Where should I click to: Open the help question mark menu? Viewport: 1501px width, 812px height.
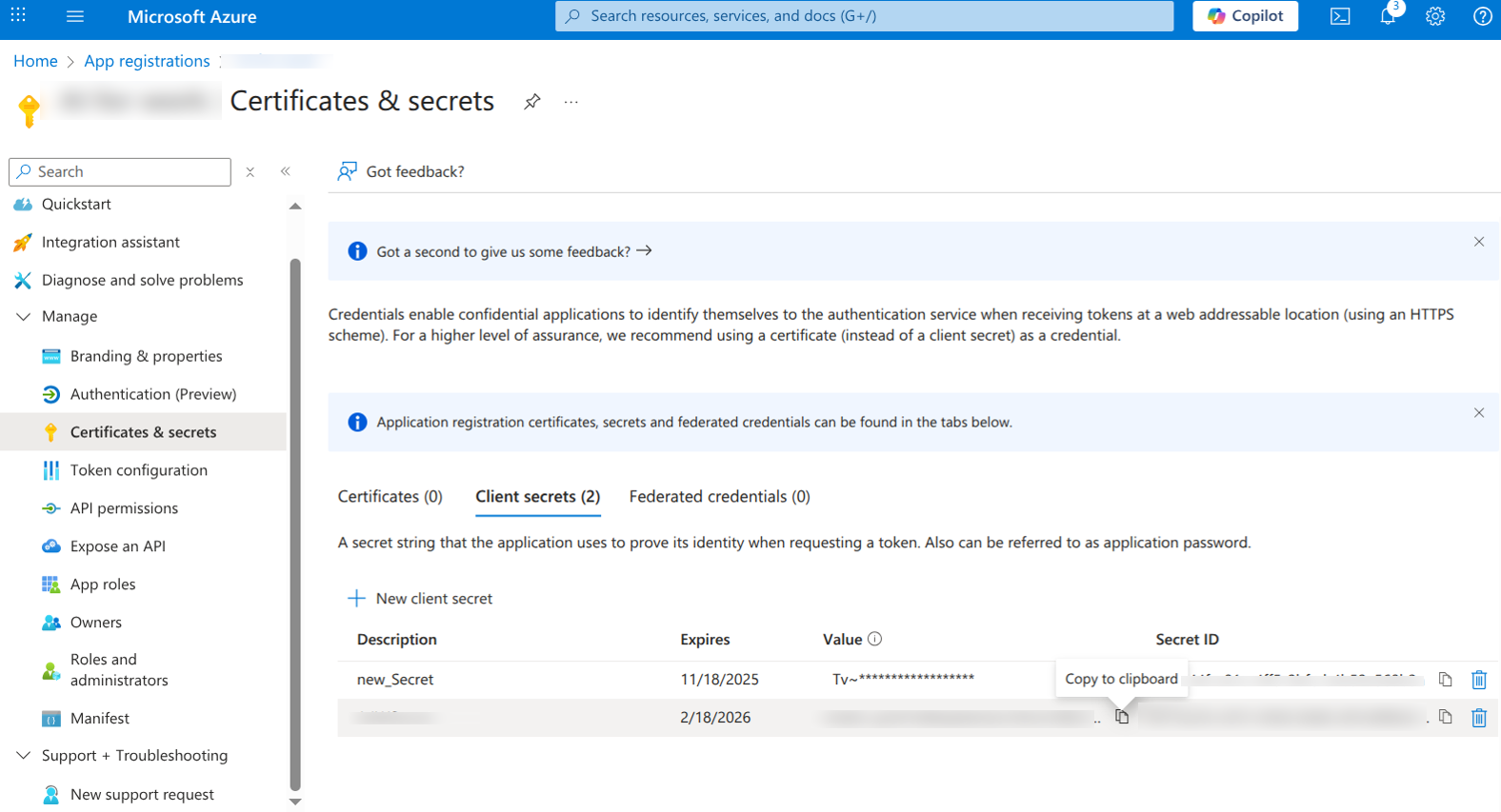[1482, 16]
